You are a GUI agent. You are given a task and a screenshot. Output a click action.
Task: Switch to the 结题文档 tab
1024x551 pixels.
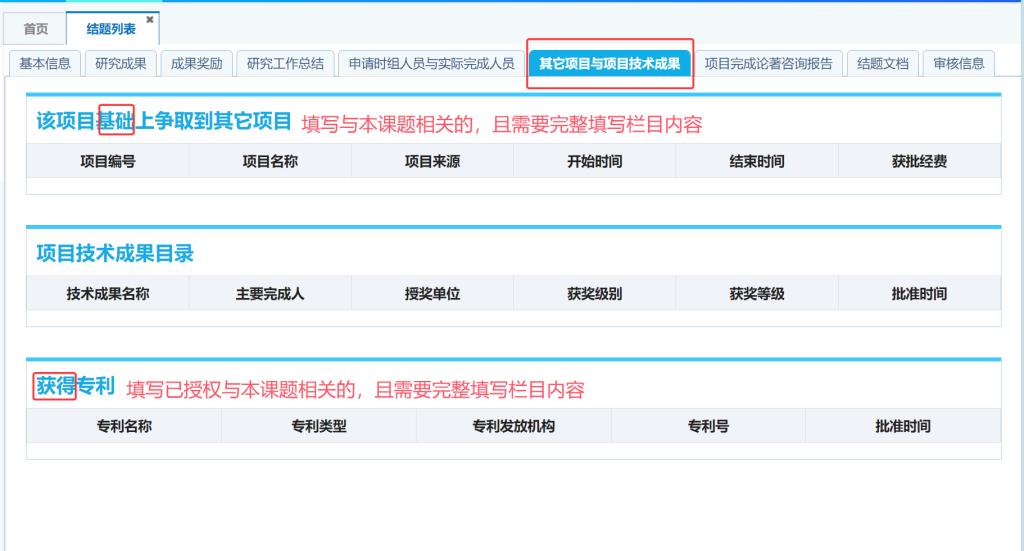pyautogui.click(x=883, y=63)
